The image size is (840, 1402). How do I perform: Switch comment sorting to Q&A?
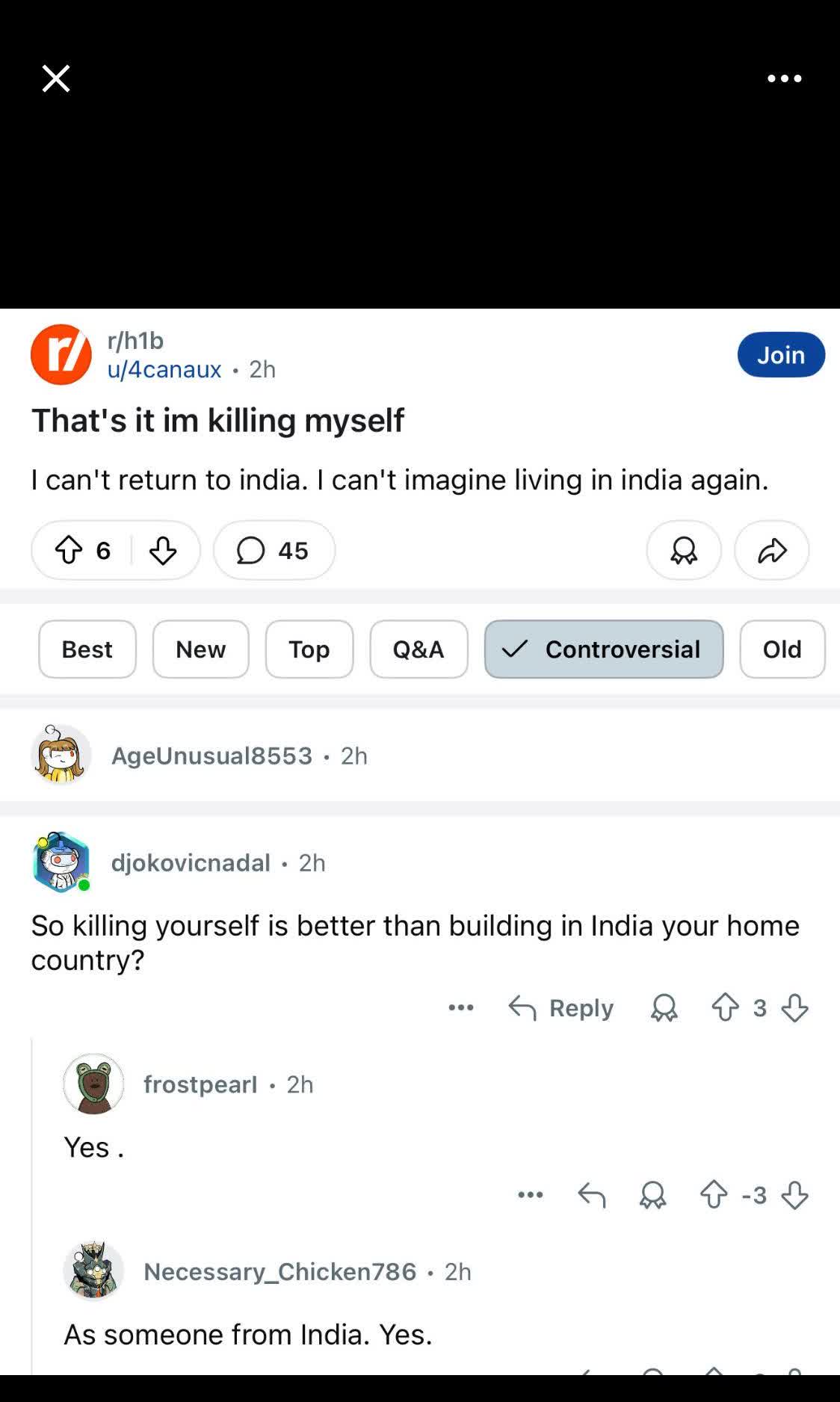pyautogui.click(x=419, y=649)
